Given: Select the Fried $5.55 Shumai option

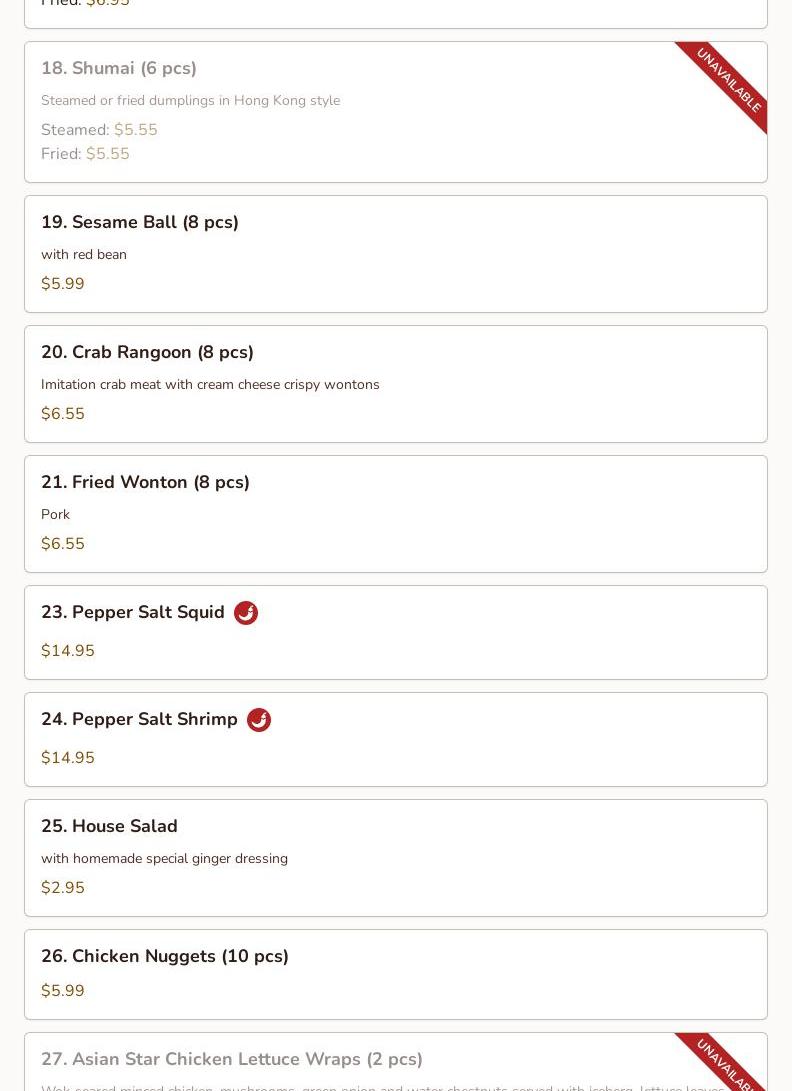Looking at the screenshot, I should (x=85, y=154).
